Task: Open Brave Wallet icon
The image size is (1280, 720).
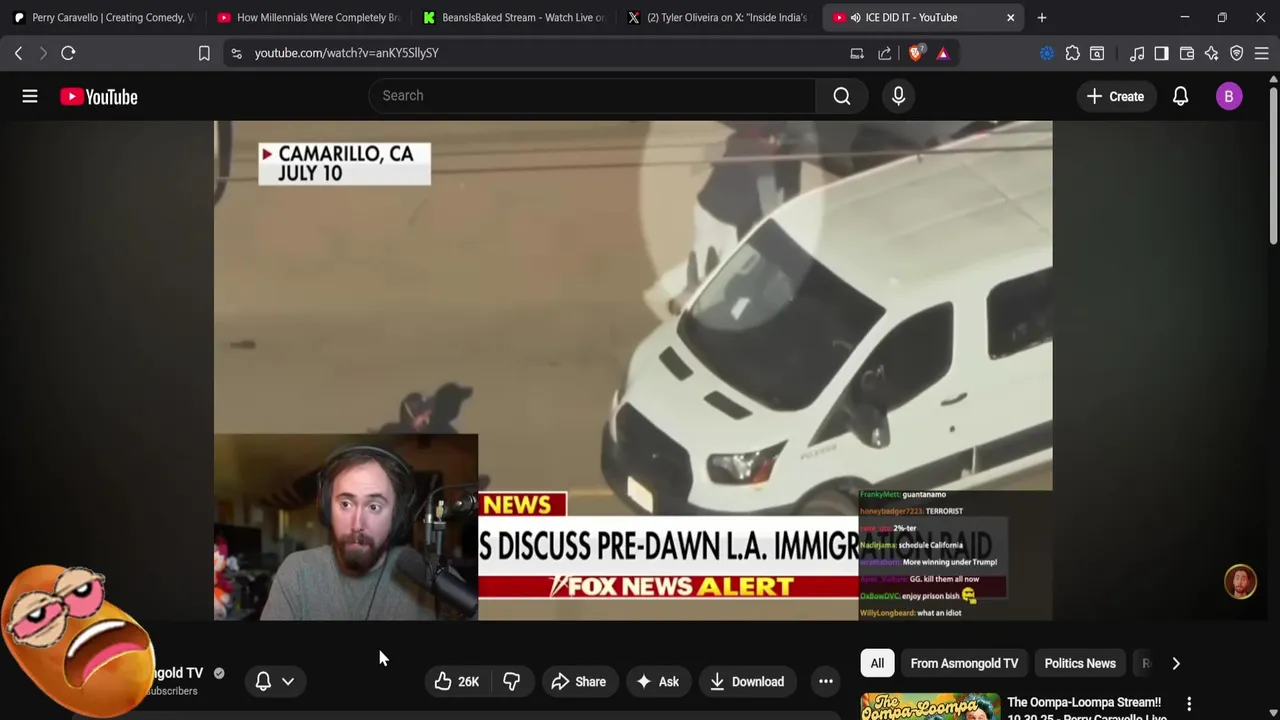Action: click(1187, 53)
